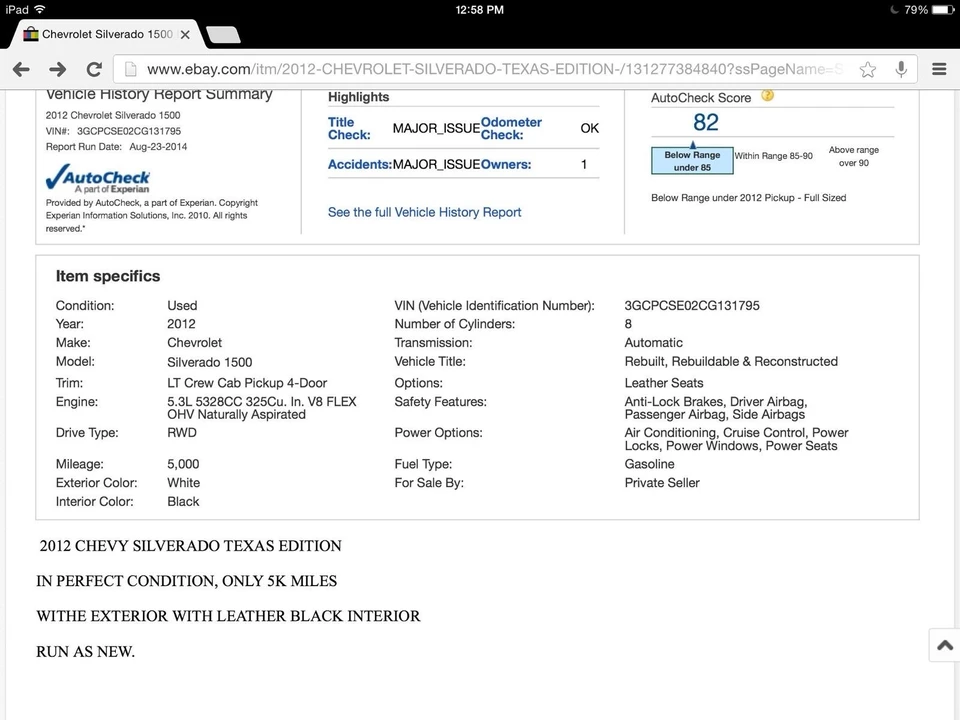Close the Chevrolet Silverado 1500 tab
960x720 pixels.
click(186, 35)
